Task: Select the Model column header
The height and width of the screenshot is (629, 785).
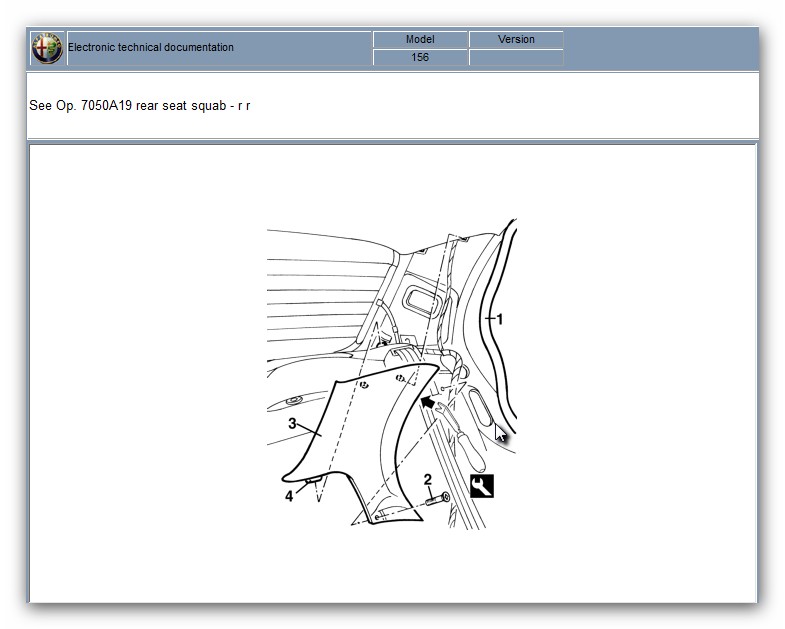Action: click(420, 39)
